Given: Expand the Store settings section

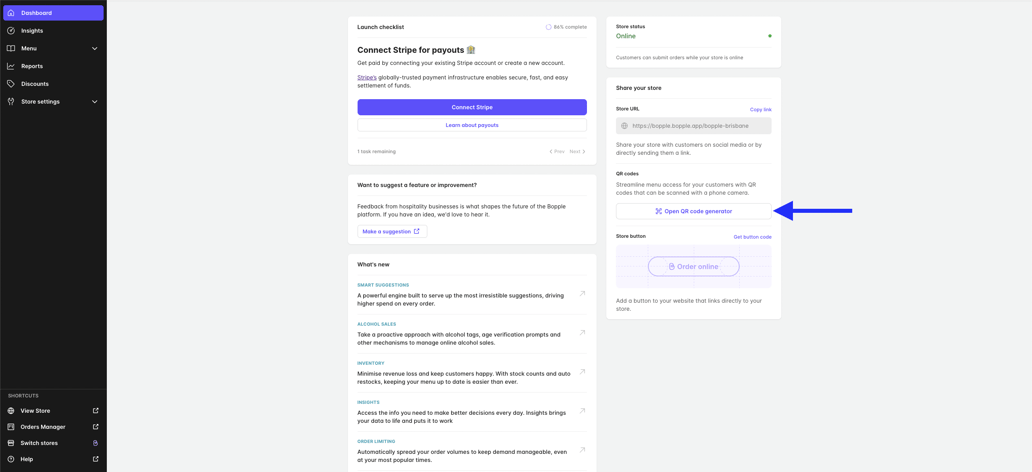Looking at the screenshot, I should [x=95, y=101].
